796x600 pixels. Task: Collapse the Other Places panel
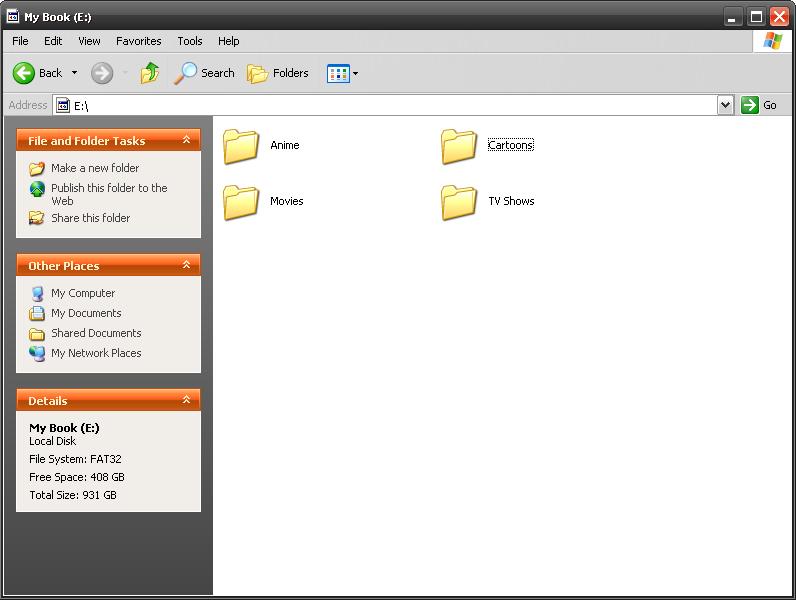coord(186,264)
